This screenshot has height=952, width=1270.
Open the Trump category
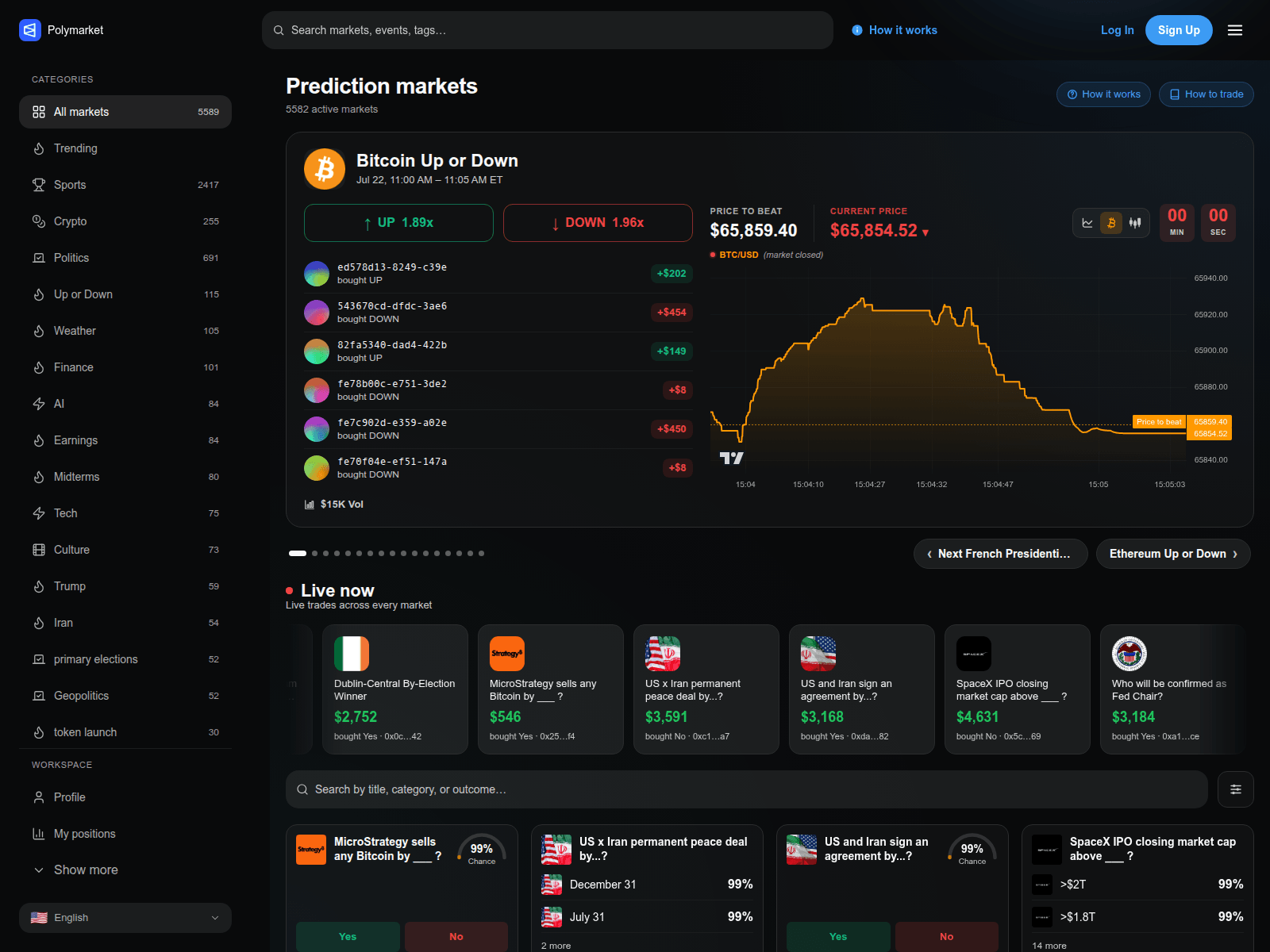click(125, 586)
